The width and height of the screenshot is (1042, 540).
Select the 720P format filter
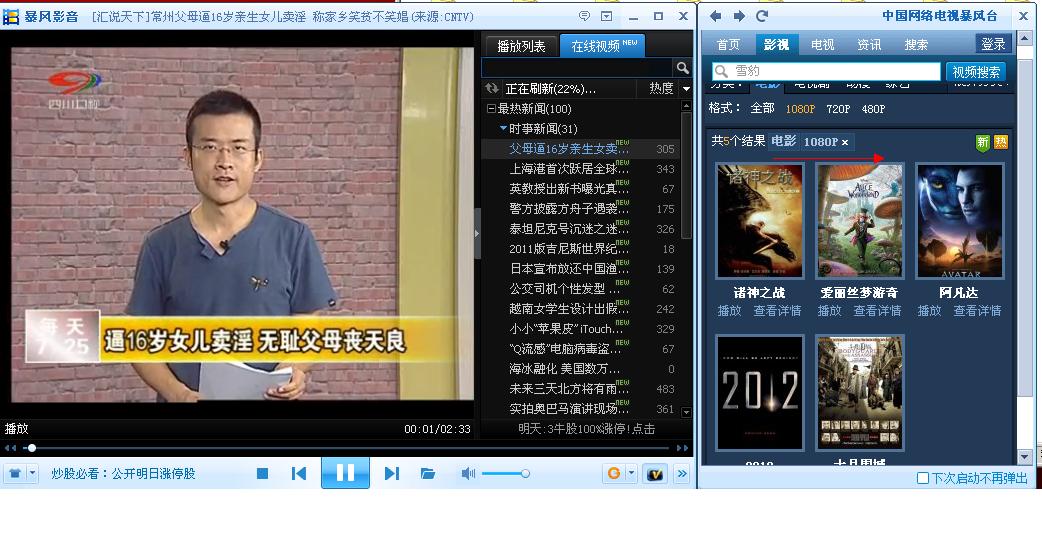coord(838,109)
